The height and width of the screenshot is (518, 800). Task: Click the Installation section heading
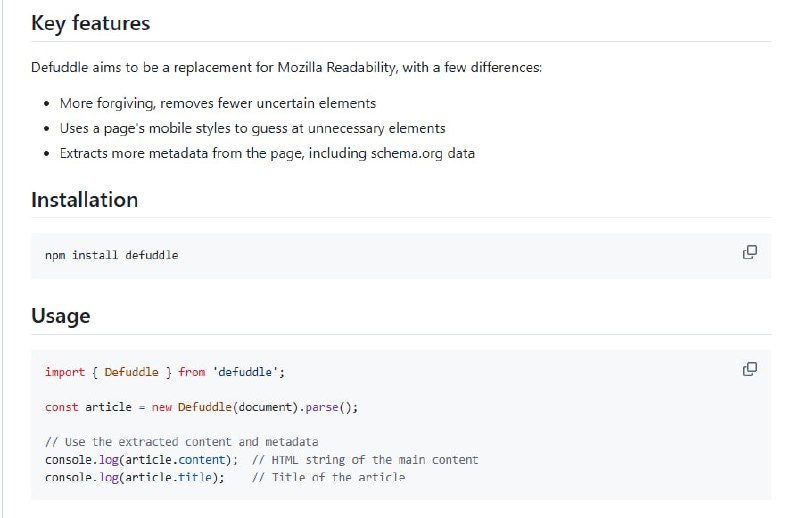click(x=84, y=199)
